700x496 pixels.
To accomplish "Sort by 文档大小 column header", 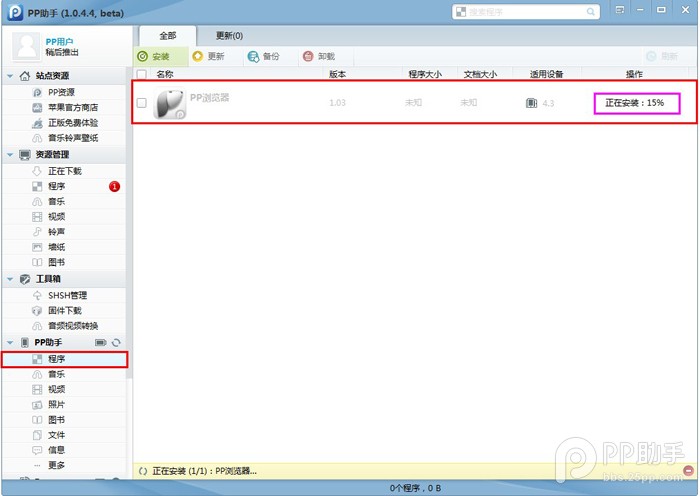I will pos(480,74).
